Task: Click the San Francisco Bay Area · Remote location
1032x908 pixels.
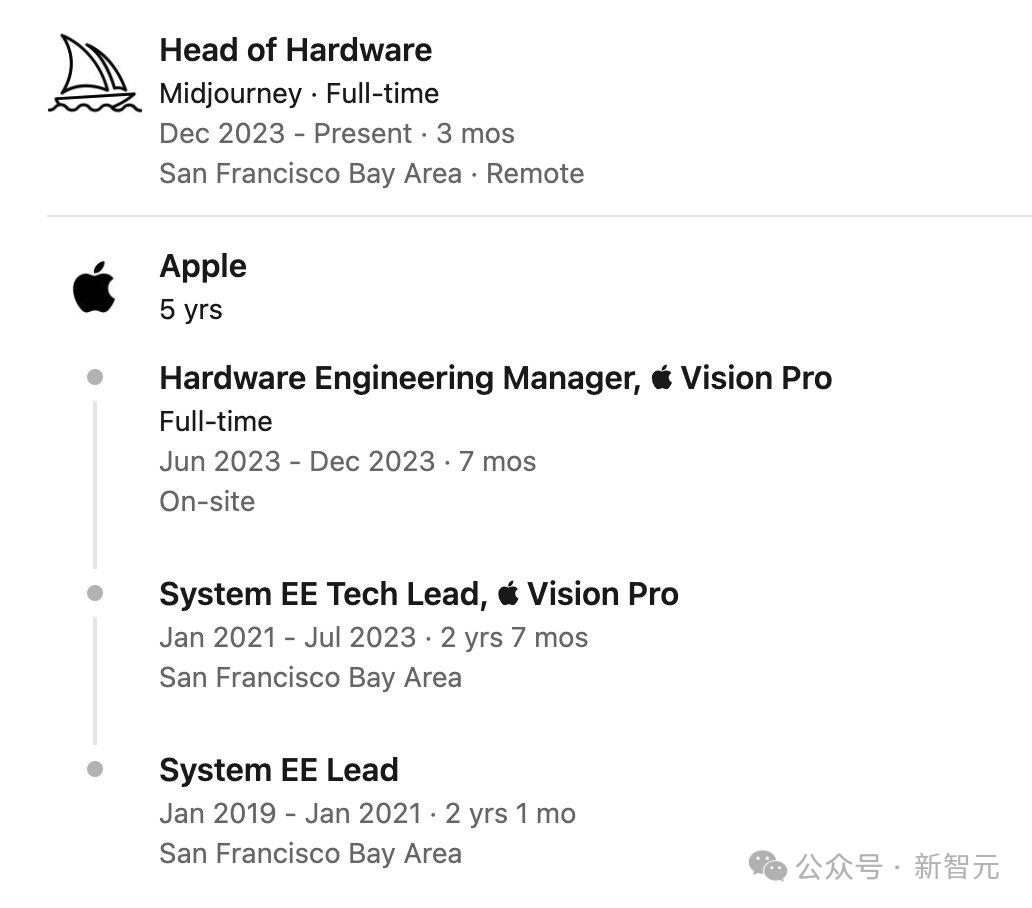Action: [371, 174]
